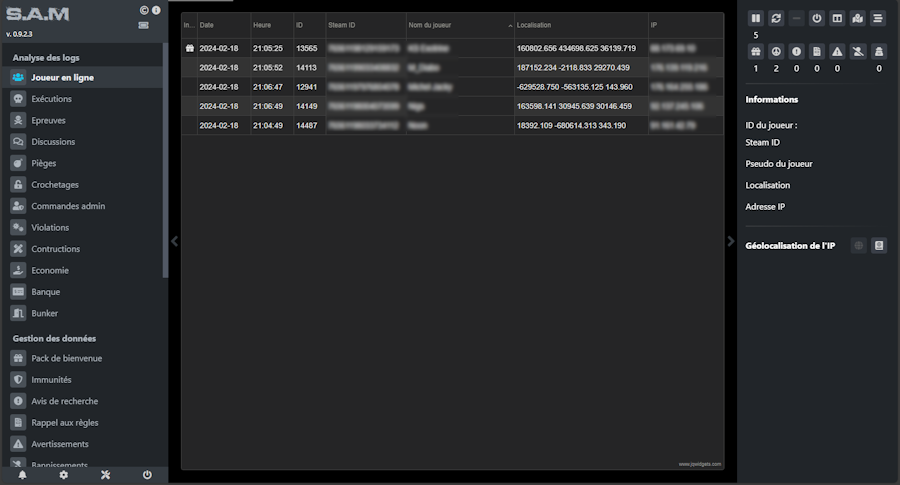Open Pack de bienvenue data page
This screenshot has width=900, height=485.
66,358
